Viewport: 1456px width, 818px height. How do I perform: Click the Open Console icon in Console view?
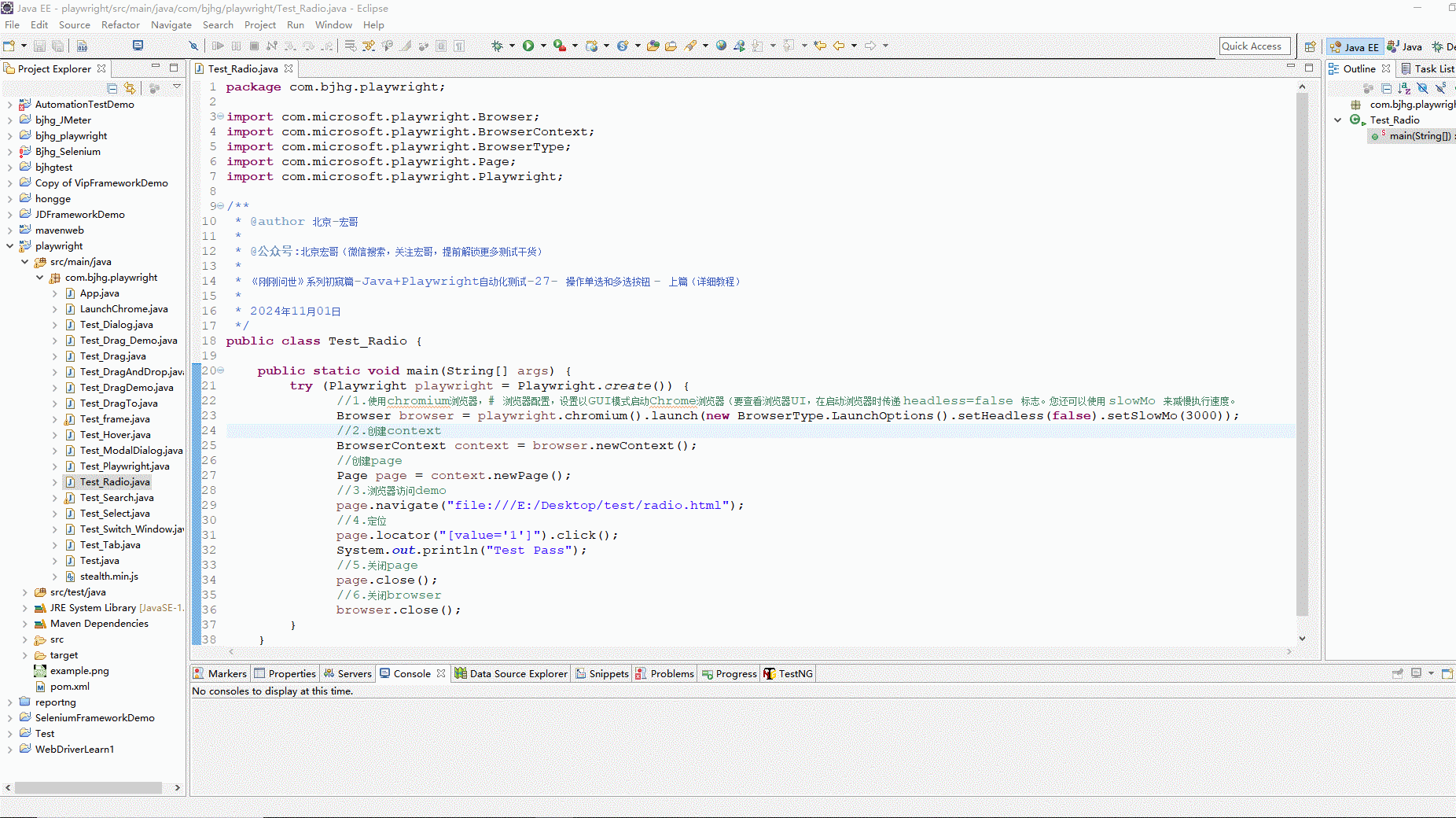(1447, 673)
